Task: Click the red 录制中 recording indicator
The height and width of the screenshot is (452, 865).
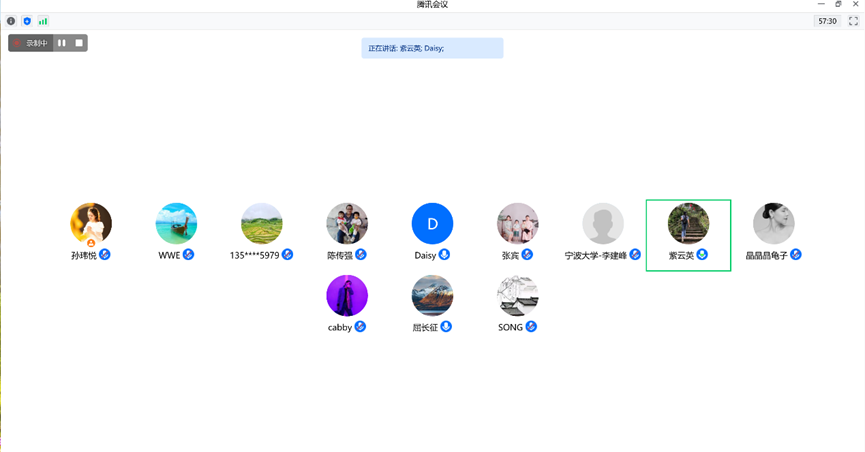Action: [31, 43]
